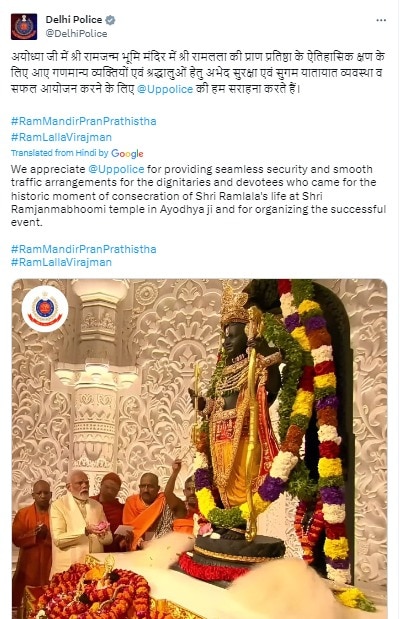Open #RamLallaVirajman hashtag above the translation label
The image size is (402, 619).
(61, 137)
